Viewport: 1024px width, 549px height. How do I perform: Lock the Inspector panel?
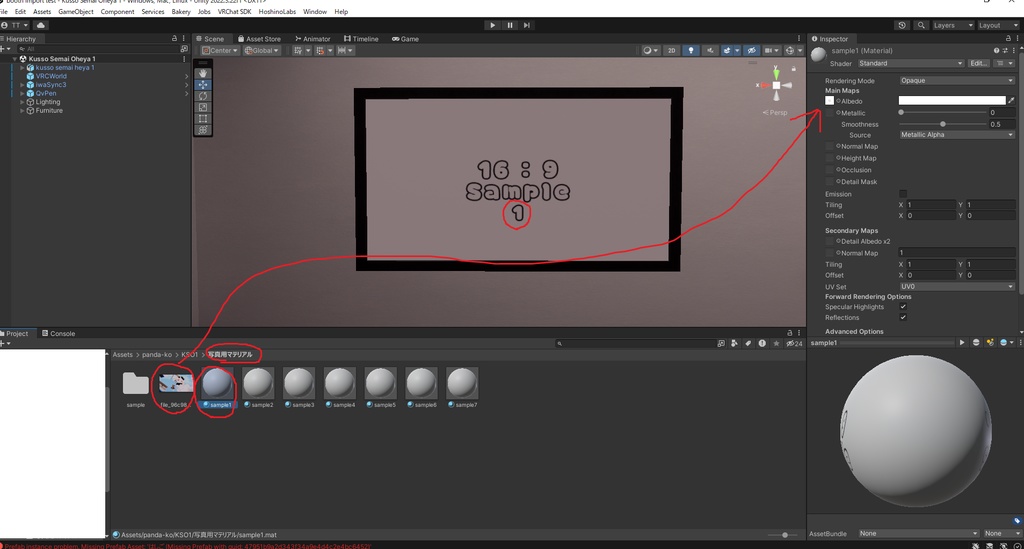pyautogui.click(x=1007, y=39)
